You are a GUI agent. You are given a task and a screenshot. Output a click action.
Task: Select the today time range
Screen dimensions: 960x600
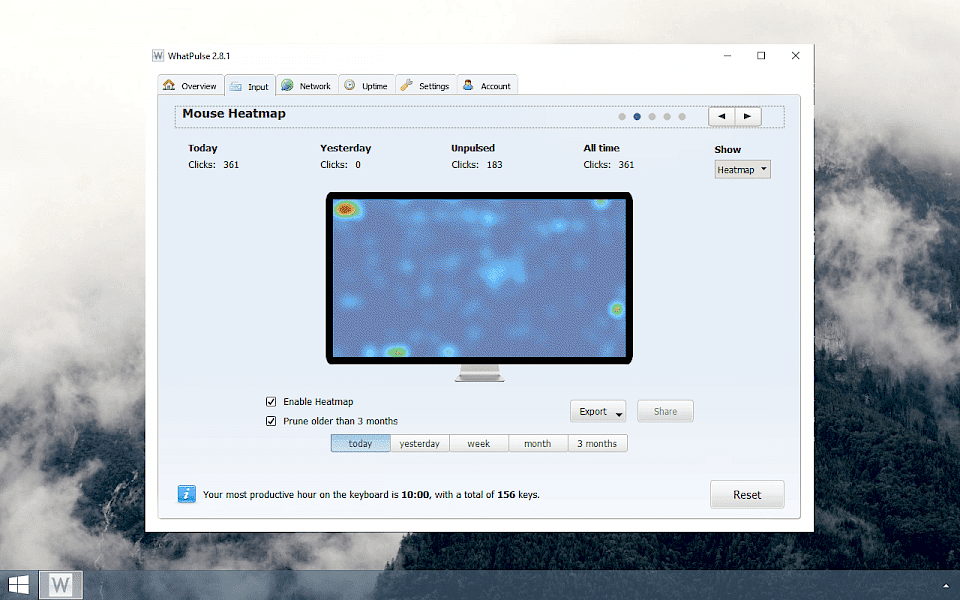point(361,443)
